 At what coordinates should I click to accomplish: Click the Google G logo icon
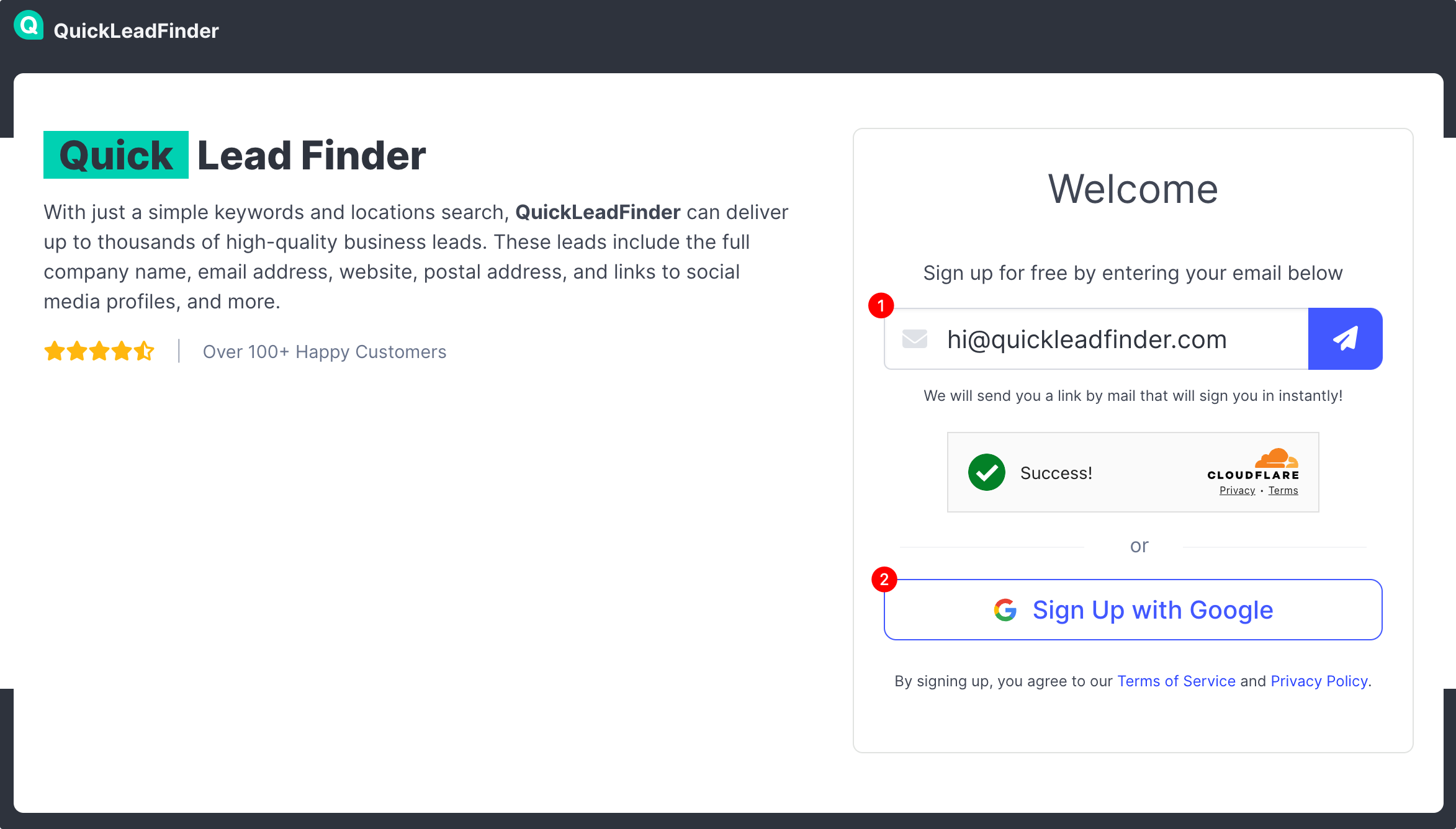[1005, 610]
